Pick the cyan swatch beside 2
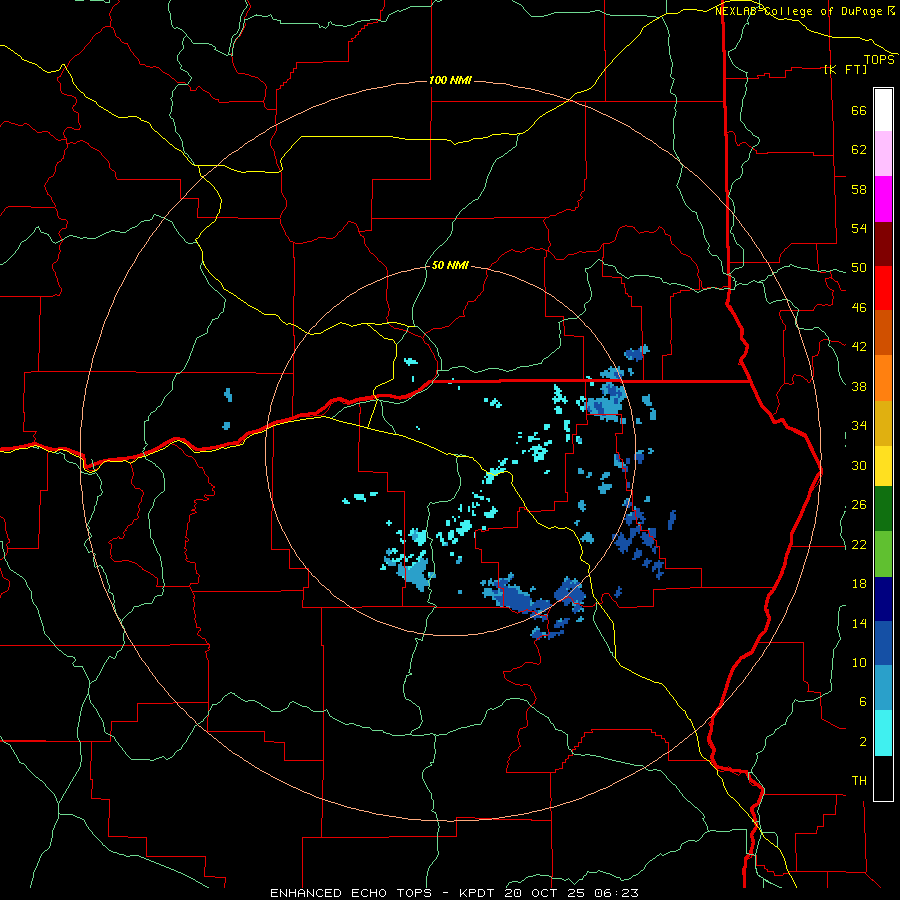900x900 pixels. point(883,733)
